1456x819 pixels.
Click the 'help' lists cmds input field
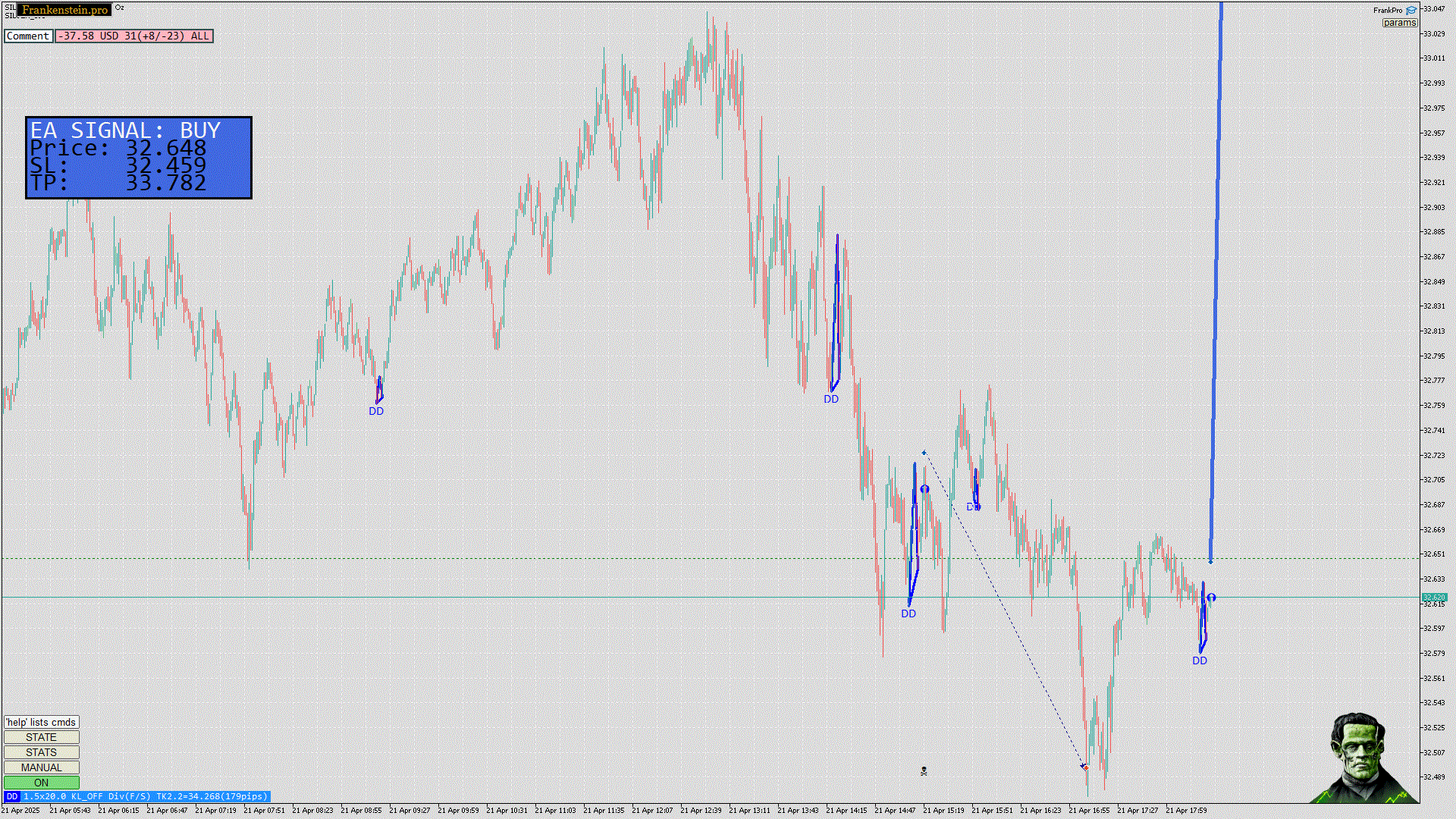41,722
